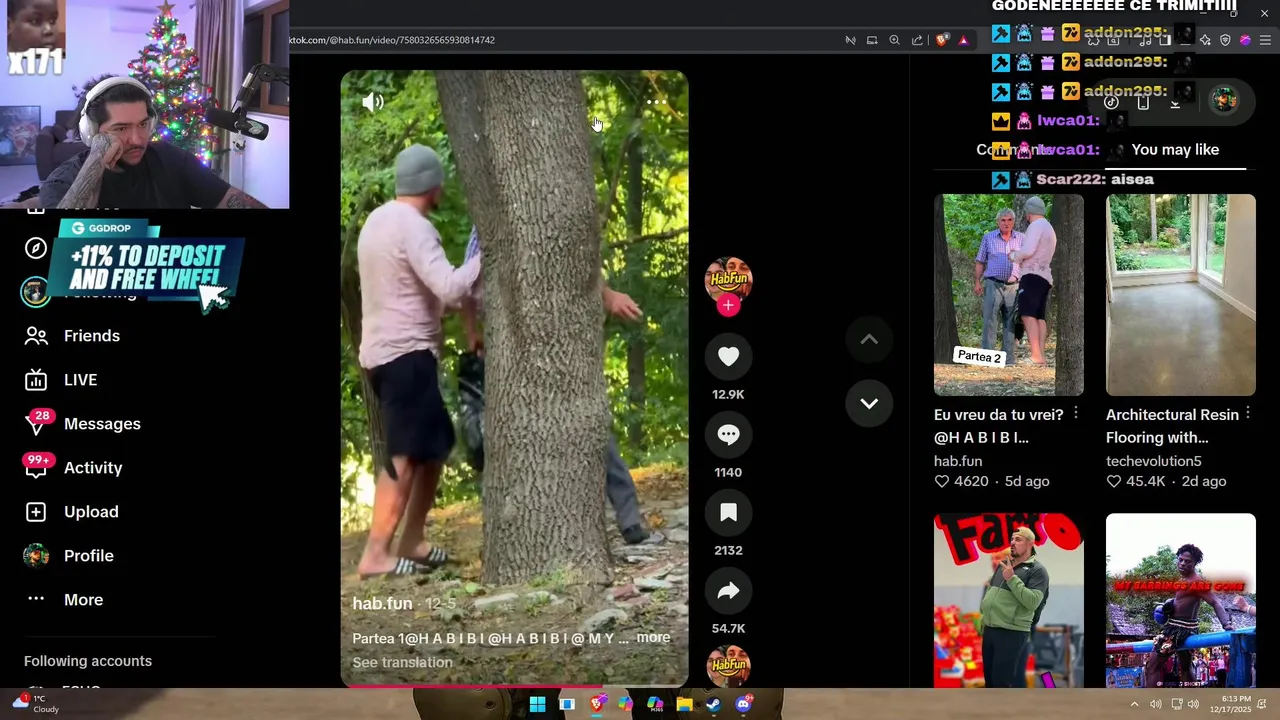
Task: Open the TikTok profile avatar at top right
Action: point(1224,99)
